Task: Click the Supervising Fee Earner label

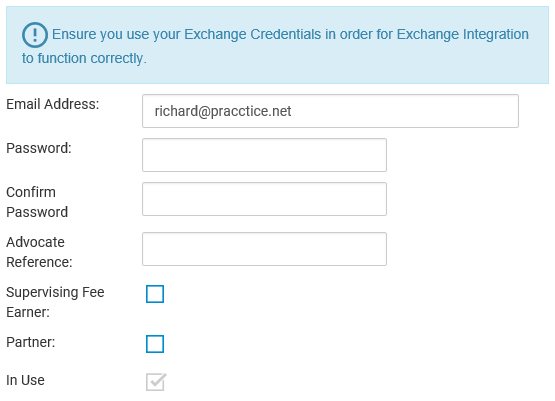Action: coord(55,302)
